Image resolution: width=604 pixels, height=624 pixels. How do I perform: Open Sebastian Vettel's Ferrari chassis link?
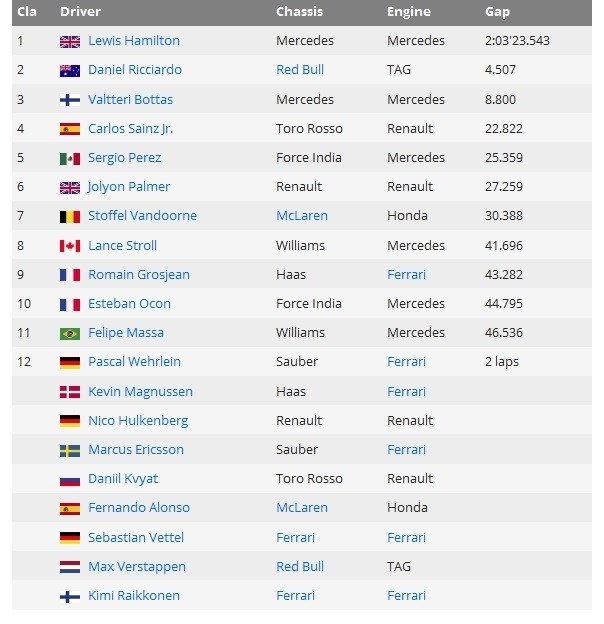click(295, 538)
